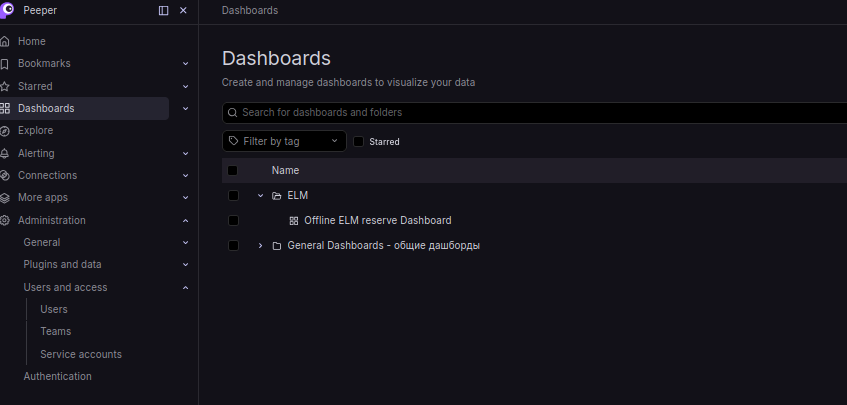847x405 pixels.
Task: Open the Teams menu item
Action: (x=56, y=332)
